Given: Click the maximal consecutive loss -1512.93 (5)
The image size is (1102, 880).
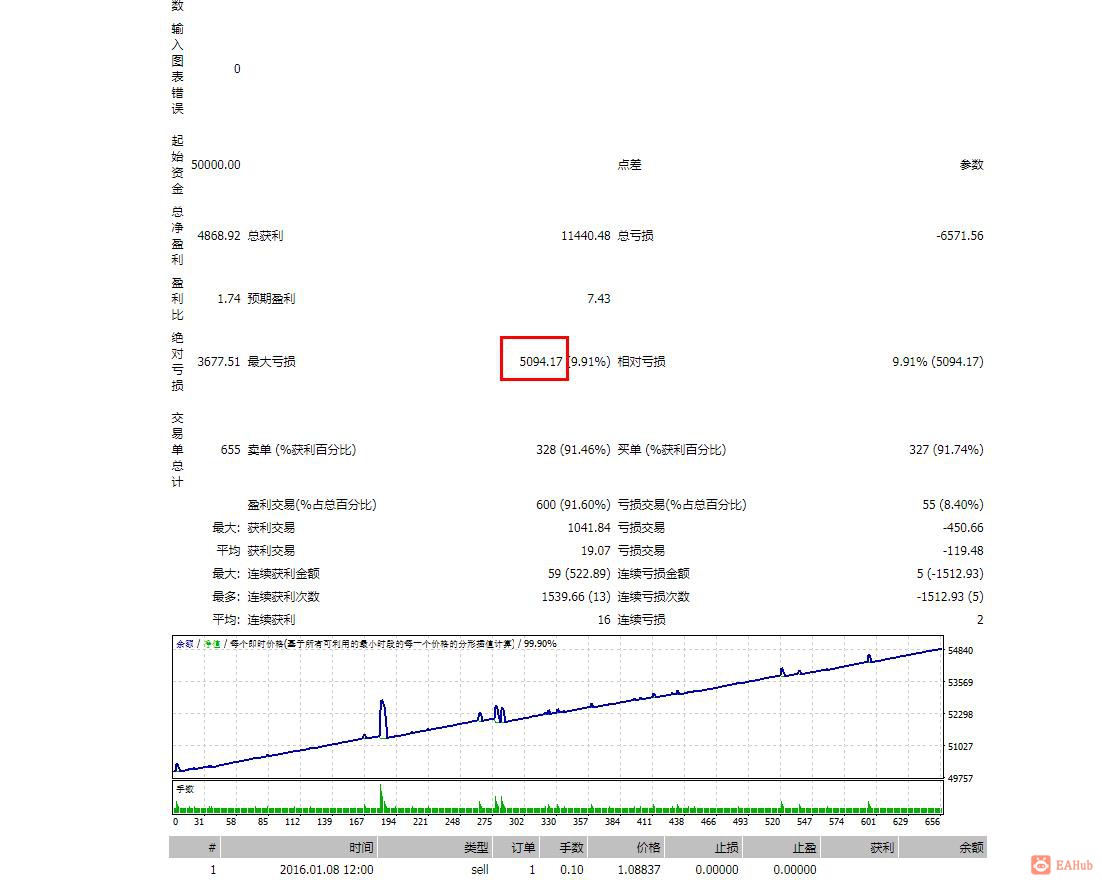Looking at the screenshot, I should [x=949, y=597].
